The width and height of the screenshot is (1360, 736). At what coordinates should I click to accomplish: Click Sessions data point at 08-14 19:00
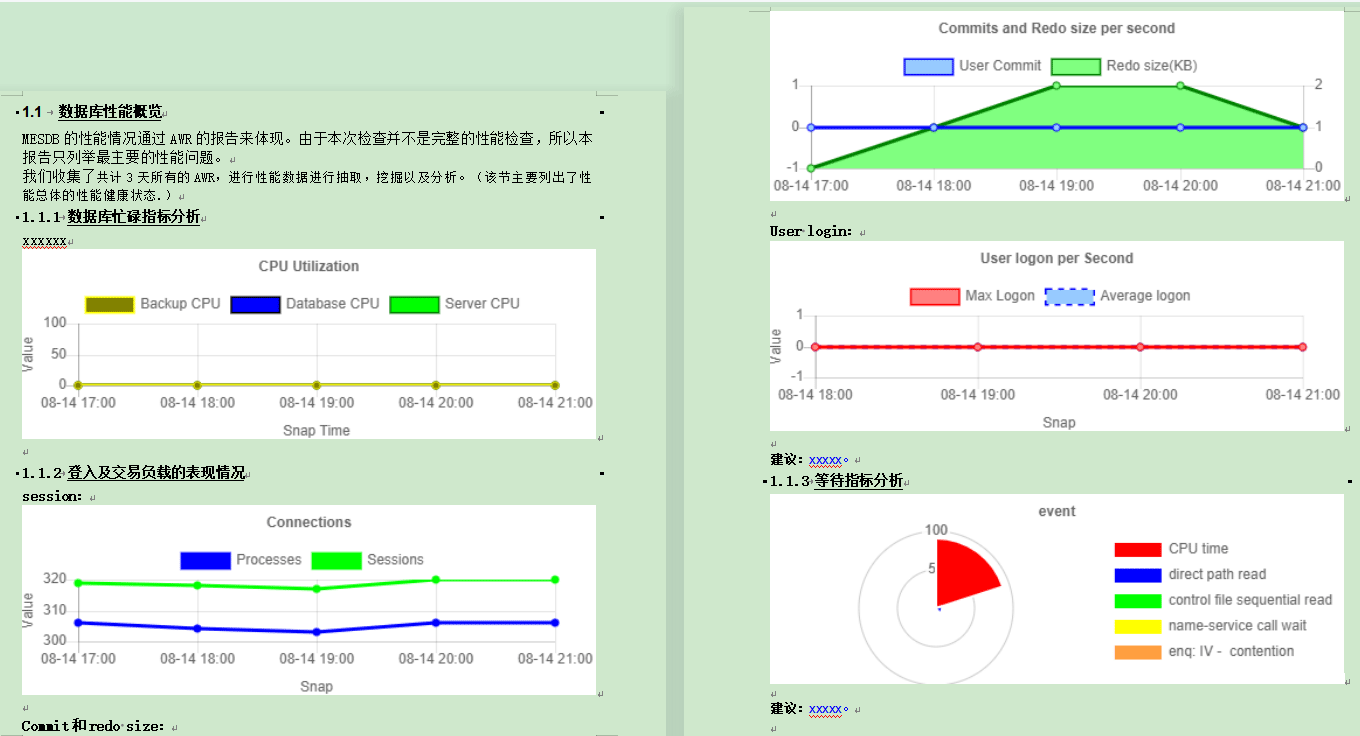point(316,588)
